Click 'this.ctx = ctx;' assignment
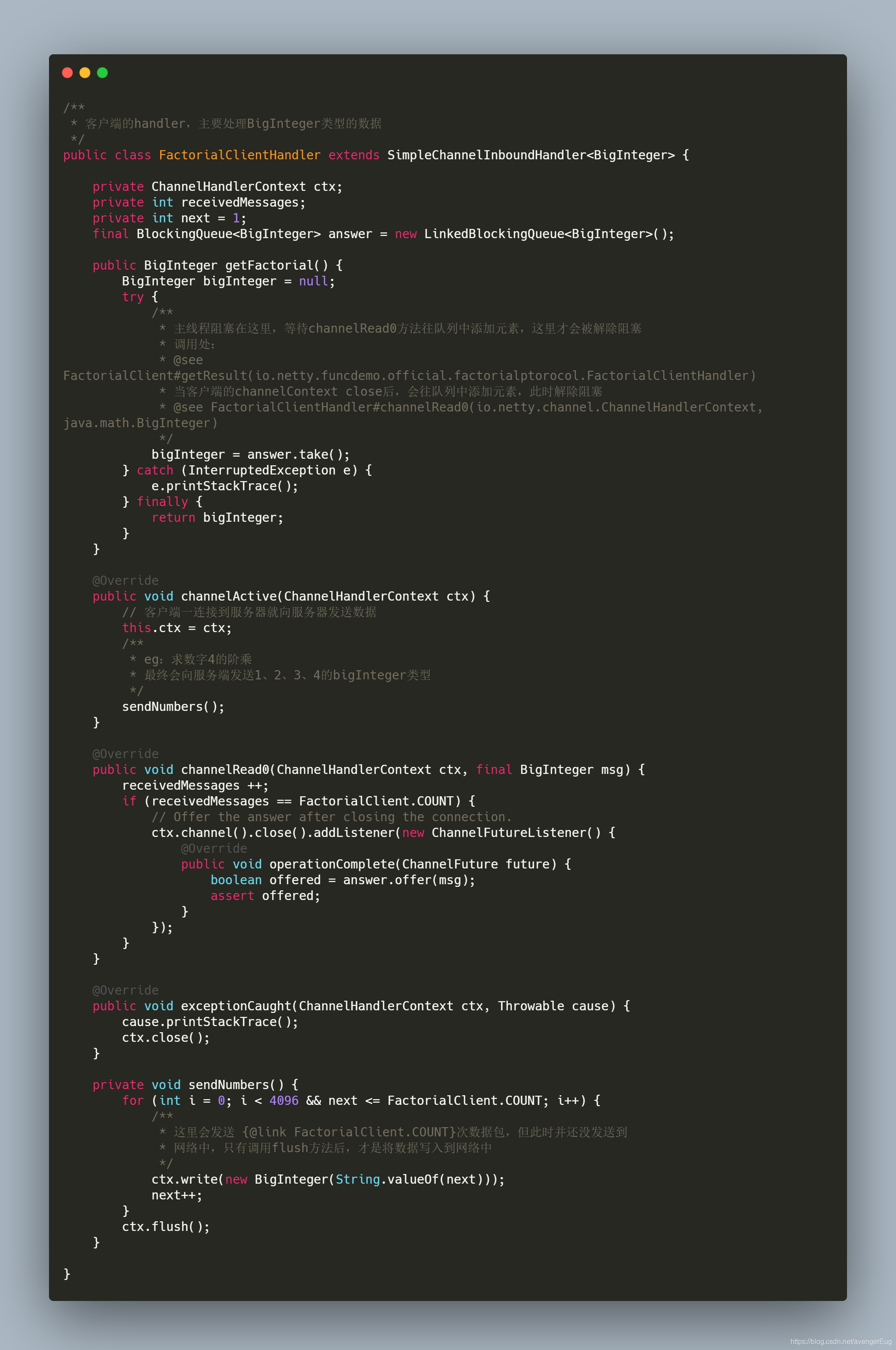The height and width of the screenshot is (1350, 896). point(177,628)
